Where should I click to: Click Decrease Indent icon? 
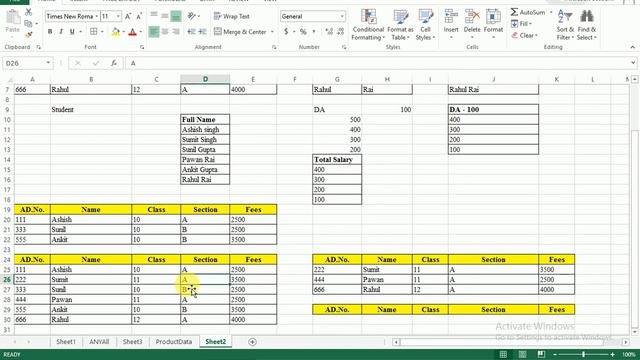tap(191, 31)
